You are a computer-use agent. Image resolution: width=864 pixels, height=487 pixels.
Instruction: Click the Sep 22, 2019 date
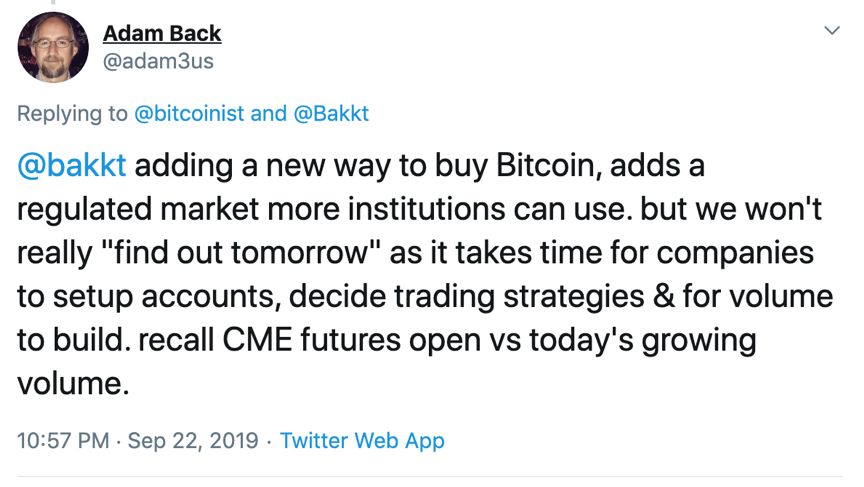194,440
